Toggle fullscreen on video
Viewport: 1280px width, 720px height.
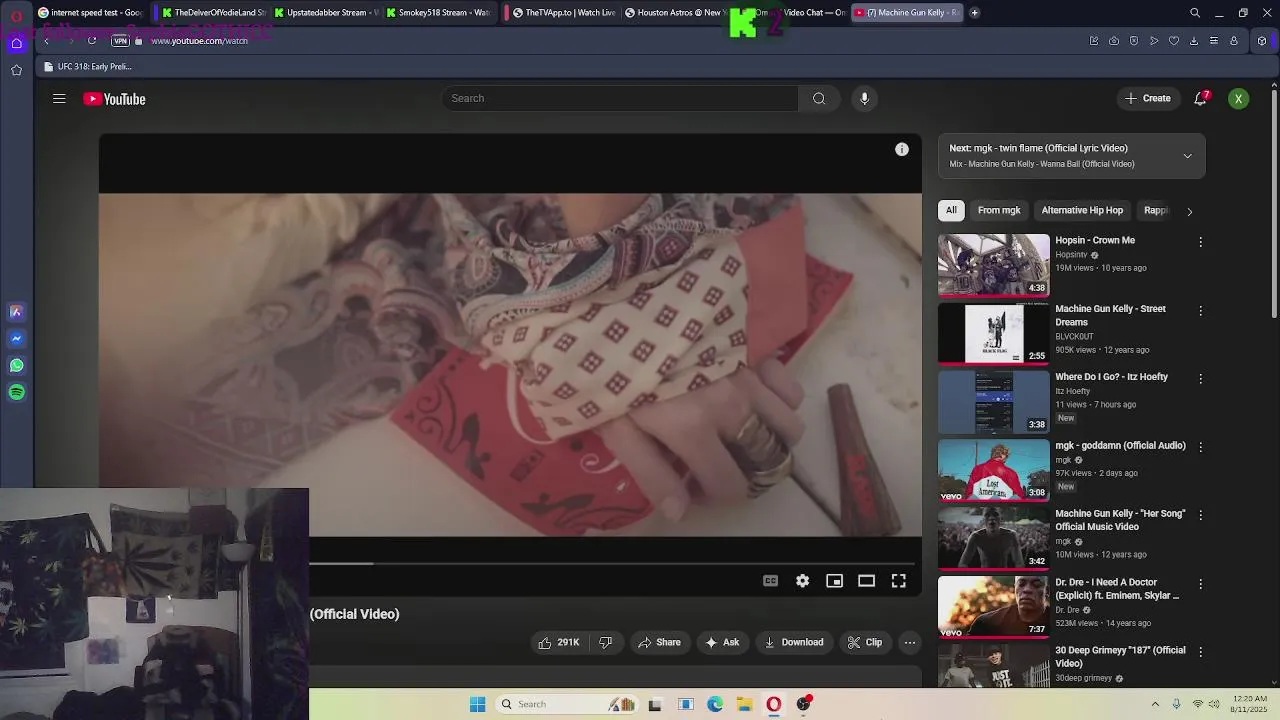(x=898, y=581)
